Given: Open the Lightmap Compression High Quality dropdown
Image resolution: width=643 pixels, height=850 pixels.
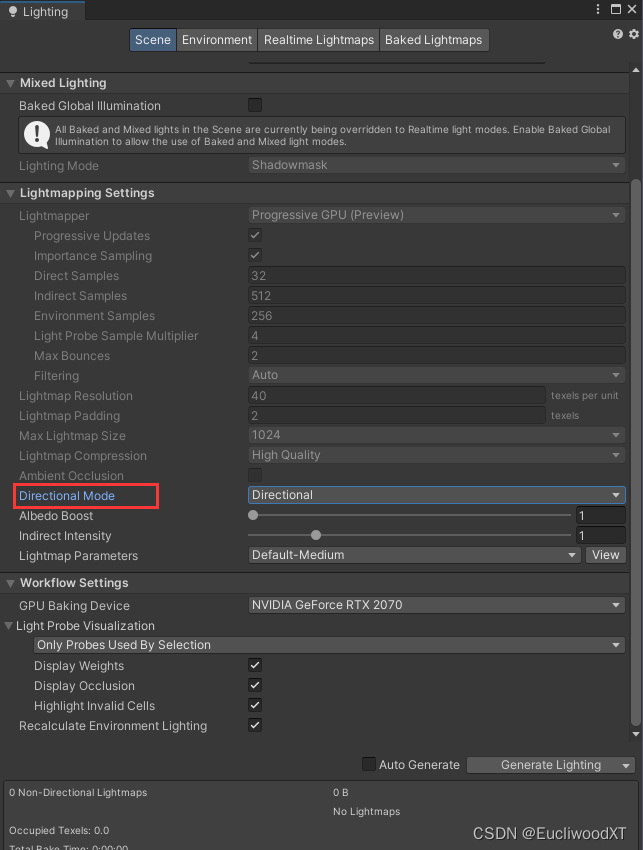Looking at the screenshot, I should [x=436, y=455].
